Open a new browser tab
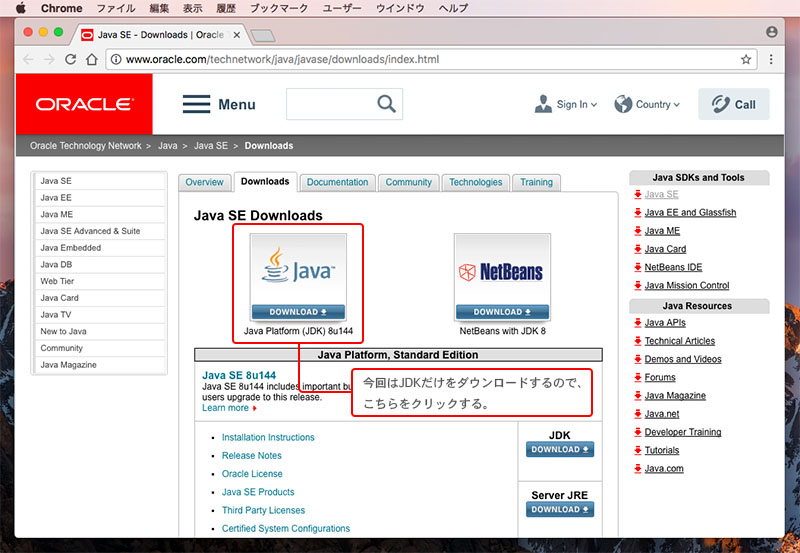 point(263,35)
